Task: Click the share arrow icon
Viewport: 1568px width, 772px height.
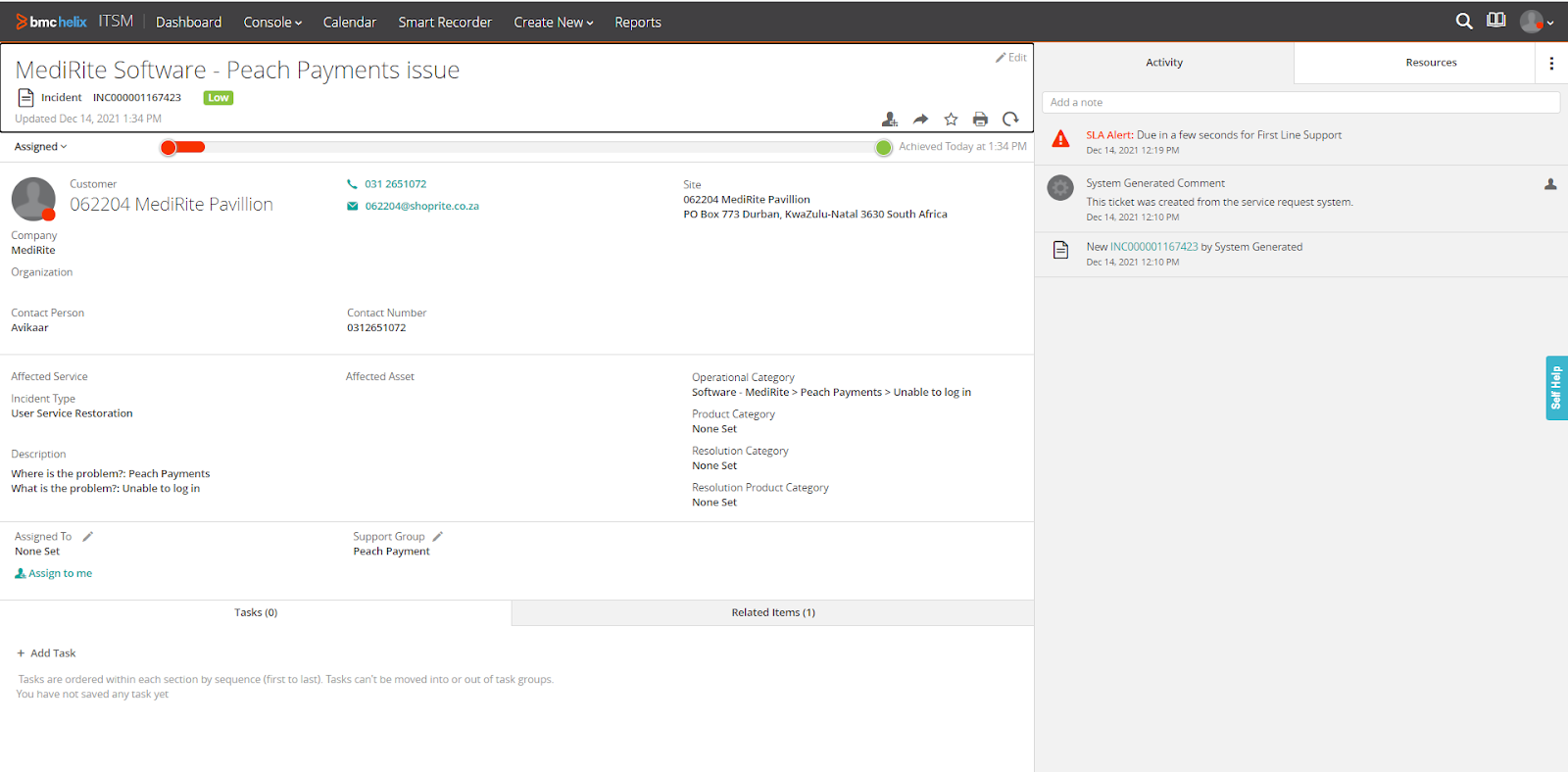Action: pos(920,120)
